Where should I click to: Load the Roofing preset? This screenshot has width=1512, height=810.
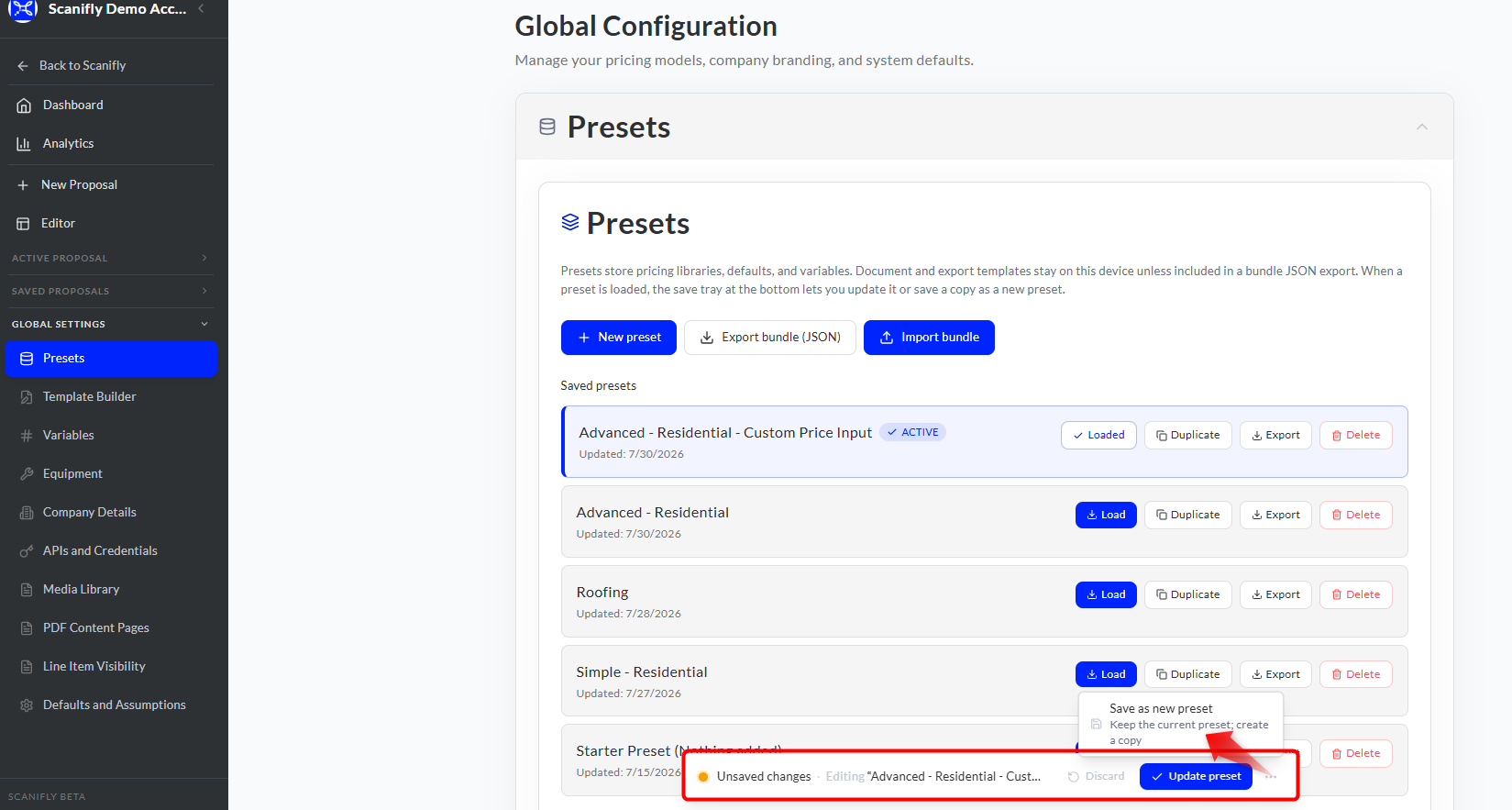(1106, 594)
